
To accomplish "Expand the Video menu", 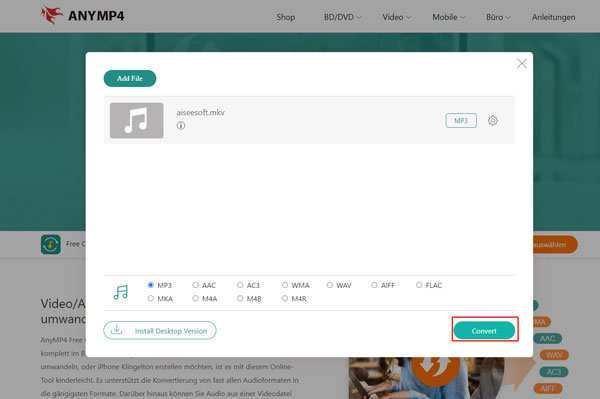I will coord(396,17).
